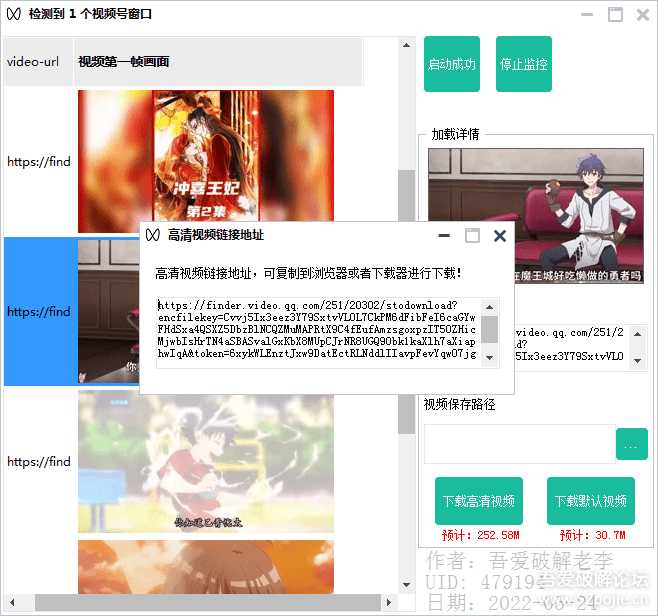The height and width of the screenshot is (616, 658).
Task: Click the video-url column header
Action: (x=33, y=61)
